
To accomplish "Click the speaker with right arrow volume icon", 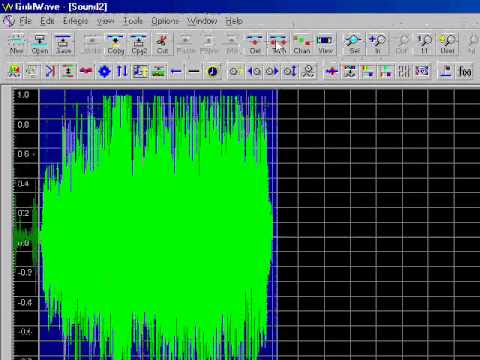I will (272, 71).
